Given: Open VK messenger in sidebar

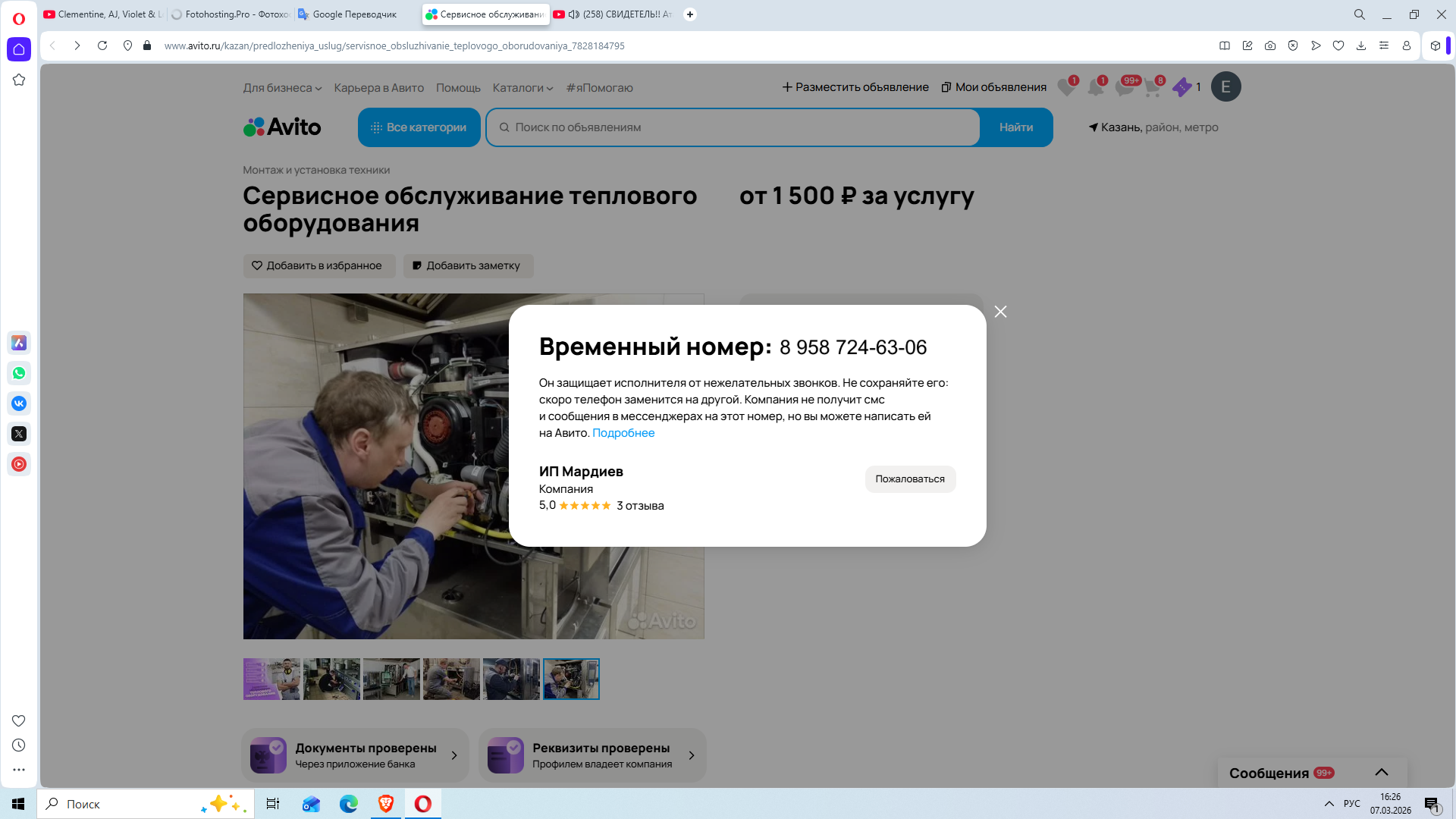Looking at the screenshot, I should pos(19,403).
